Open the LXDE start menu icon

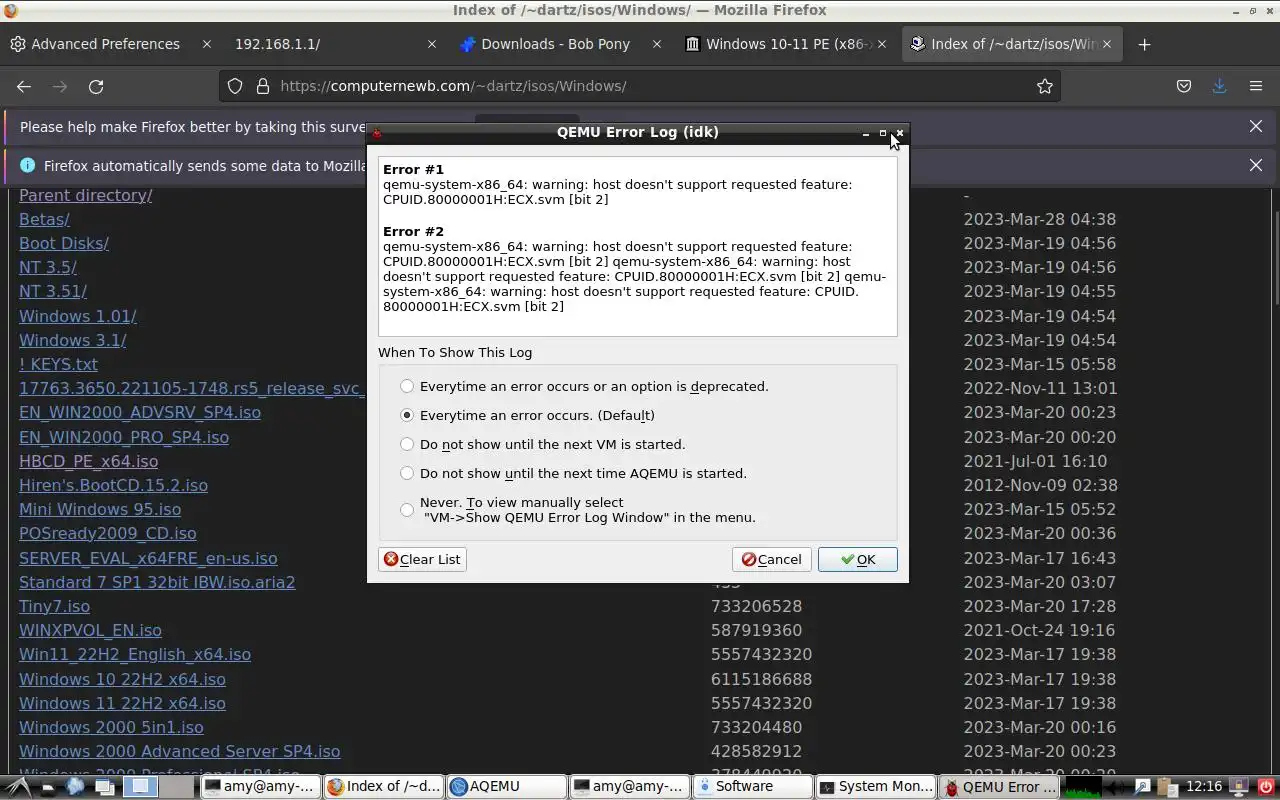pyautogui.click(x=17, y=786)
